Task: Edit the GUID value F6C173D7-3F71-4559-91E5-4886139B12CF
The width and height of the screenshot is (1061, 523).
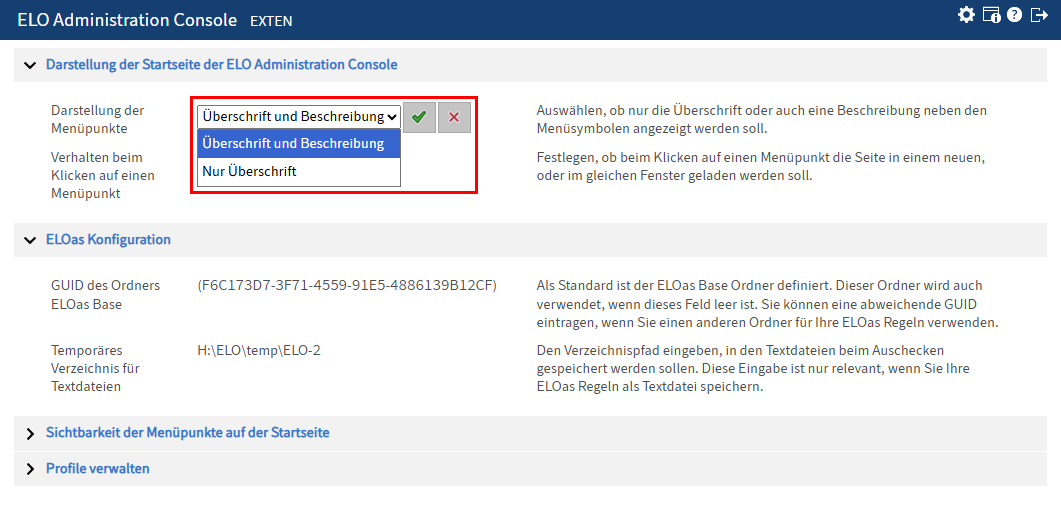Action: [x=347, y=286]
